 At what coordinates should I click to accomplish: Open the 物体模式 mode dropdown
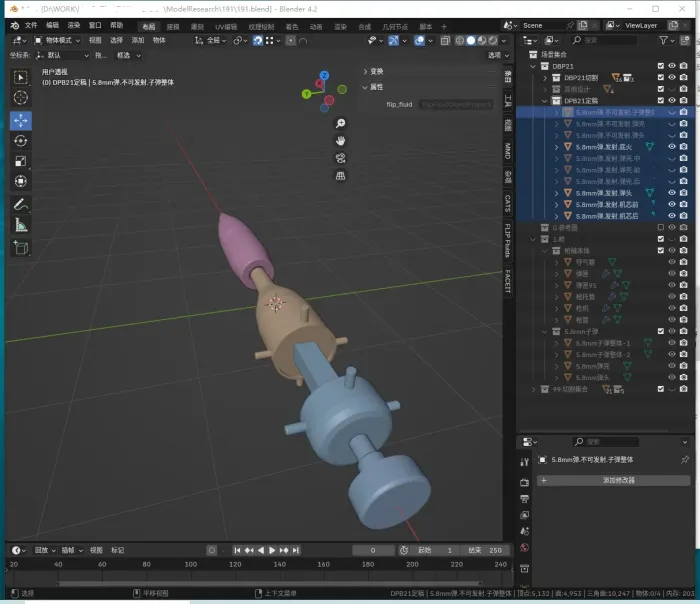pos(57,41)
